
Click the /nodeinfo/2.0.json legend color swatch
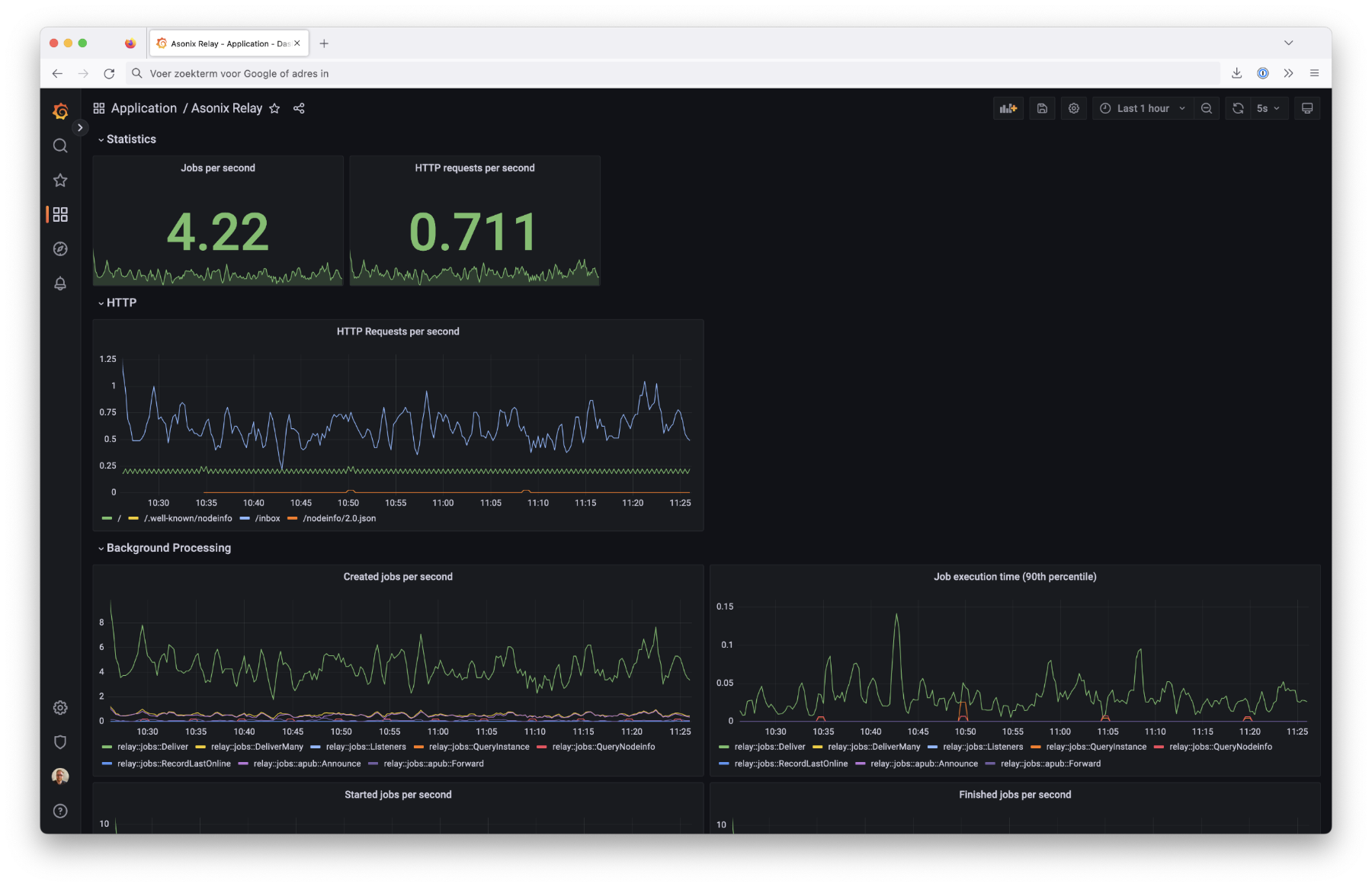[x=292, y=518]
